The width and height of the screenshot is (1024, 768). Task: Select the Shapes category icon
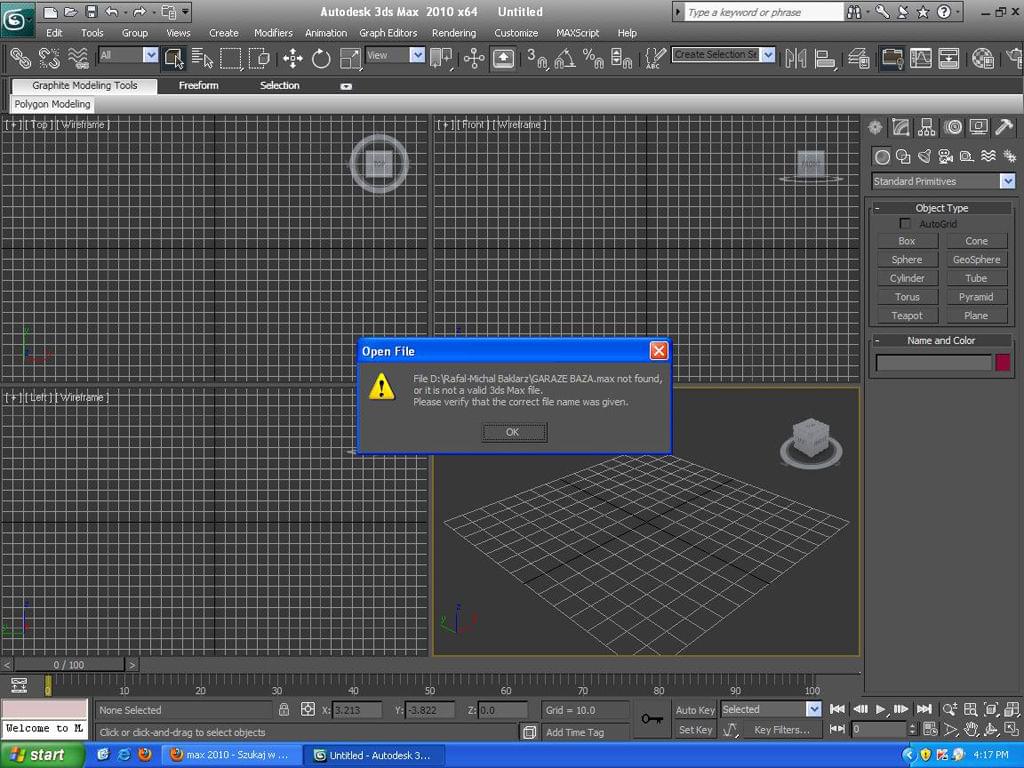903,156
